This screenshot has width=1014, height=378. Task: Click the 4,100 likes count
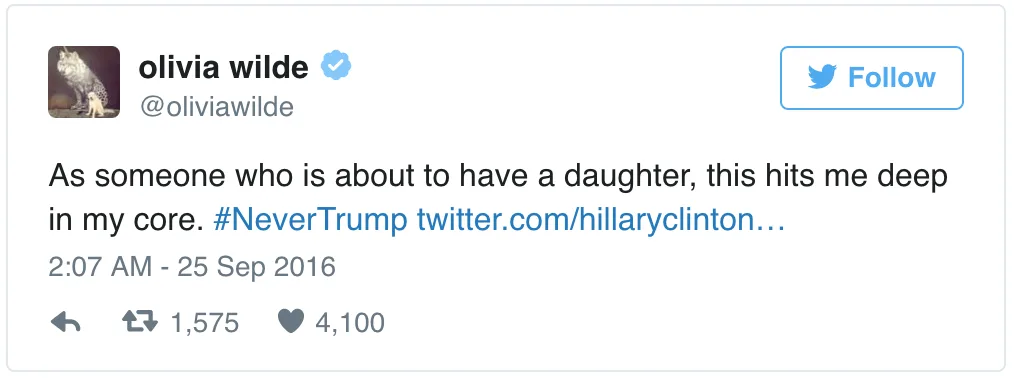click(x=350, y=322)
